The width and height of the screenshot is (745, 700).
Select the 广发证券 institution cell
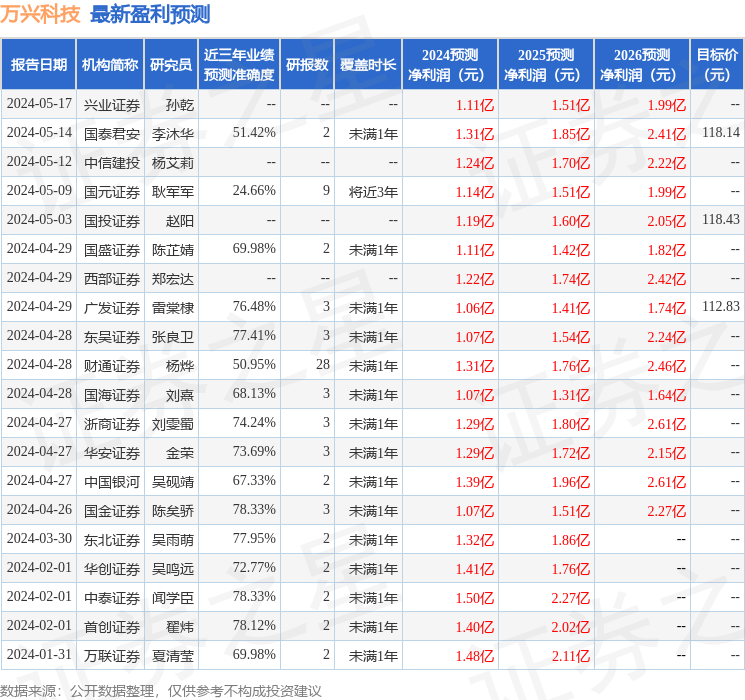(x=112, y=308)
